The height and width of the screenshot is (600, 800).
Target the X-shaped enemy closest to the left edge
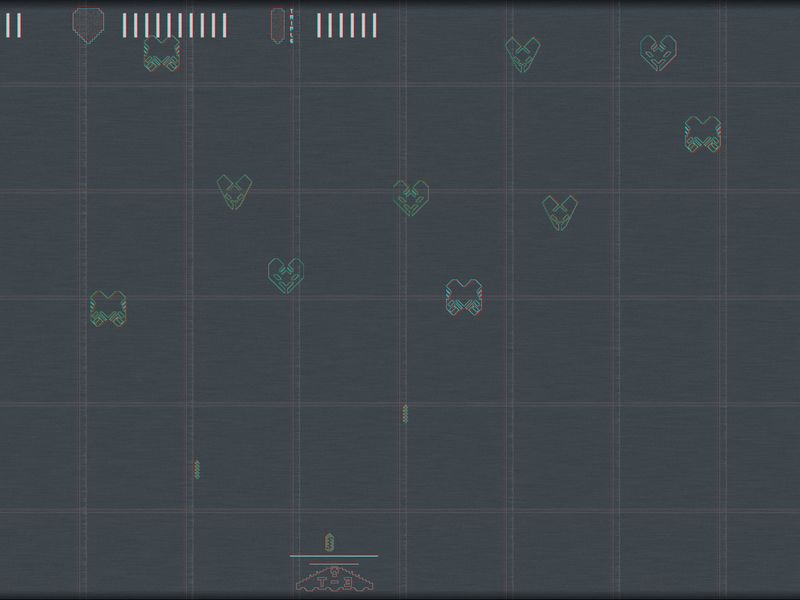[108, 309]
